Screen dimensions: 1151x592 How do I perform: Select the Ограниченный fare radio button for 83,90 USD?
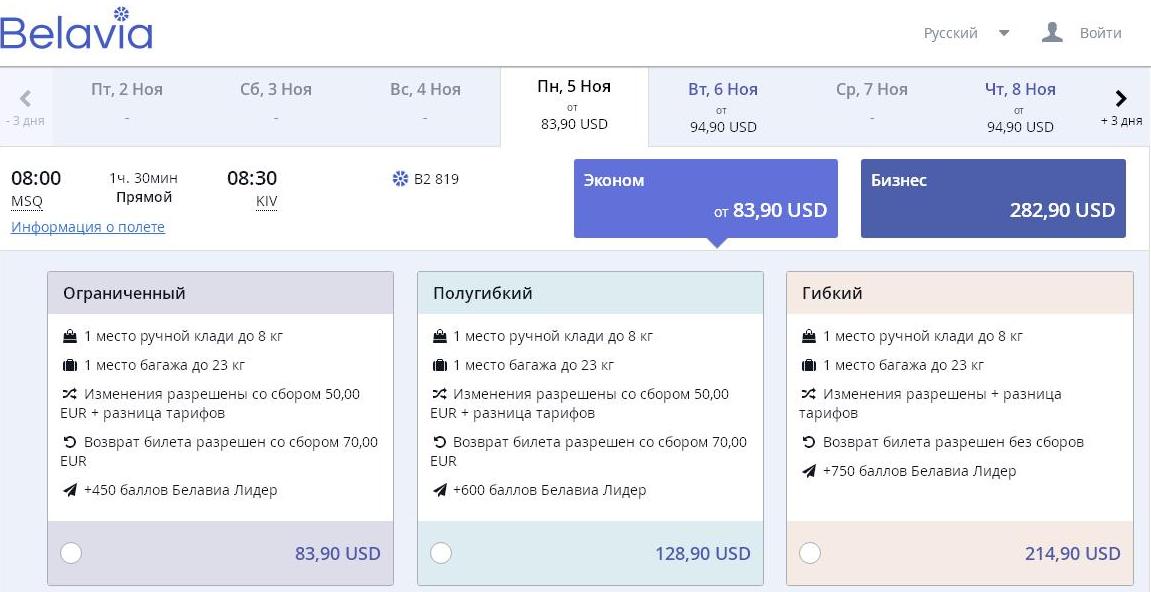click(71, 553)
